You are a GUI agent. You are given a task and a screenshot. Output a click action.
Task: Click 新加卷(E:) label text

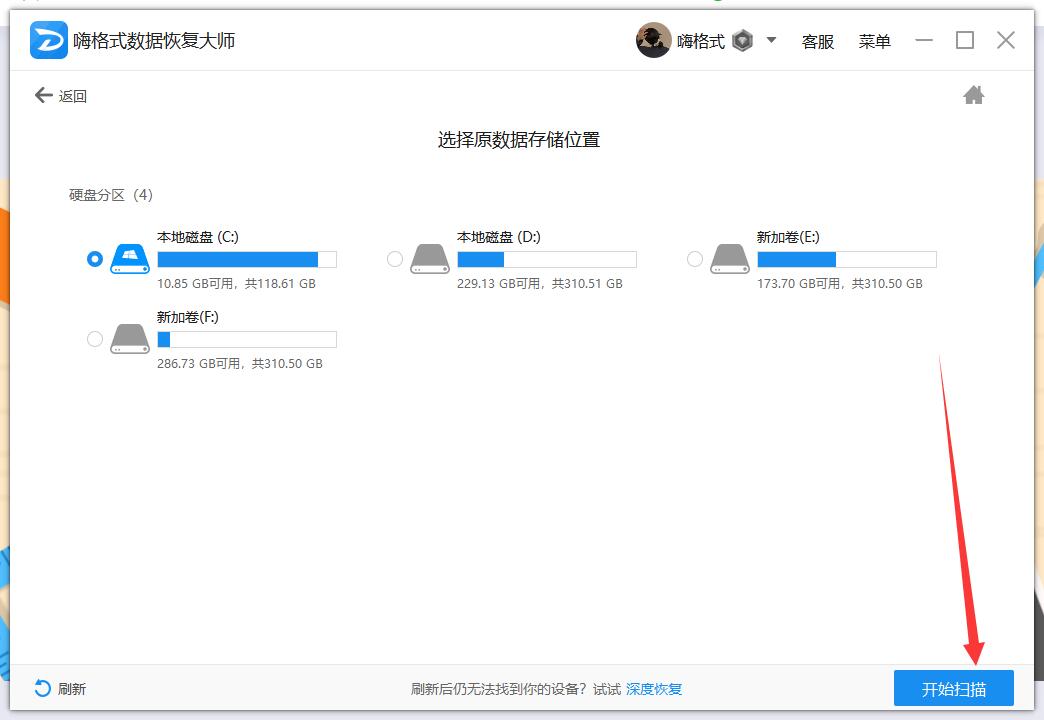(788, 237)
